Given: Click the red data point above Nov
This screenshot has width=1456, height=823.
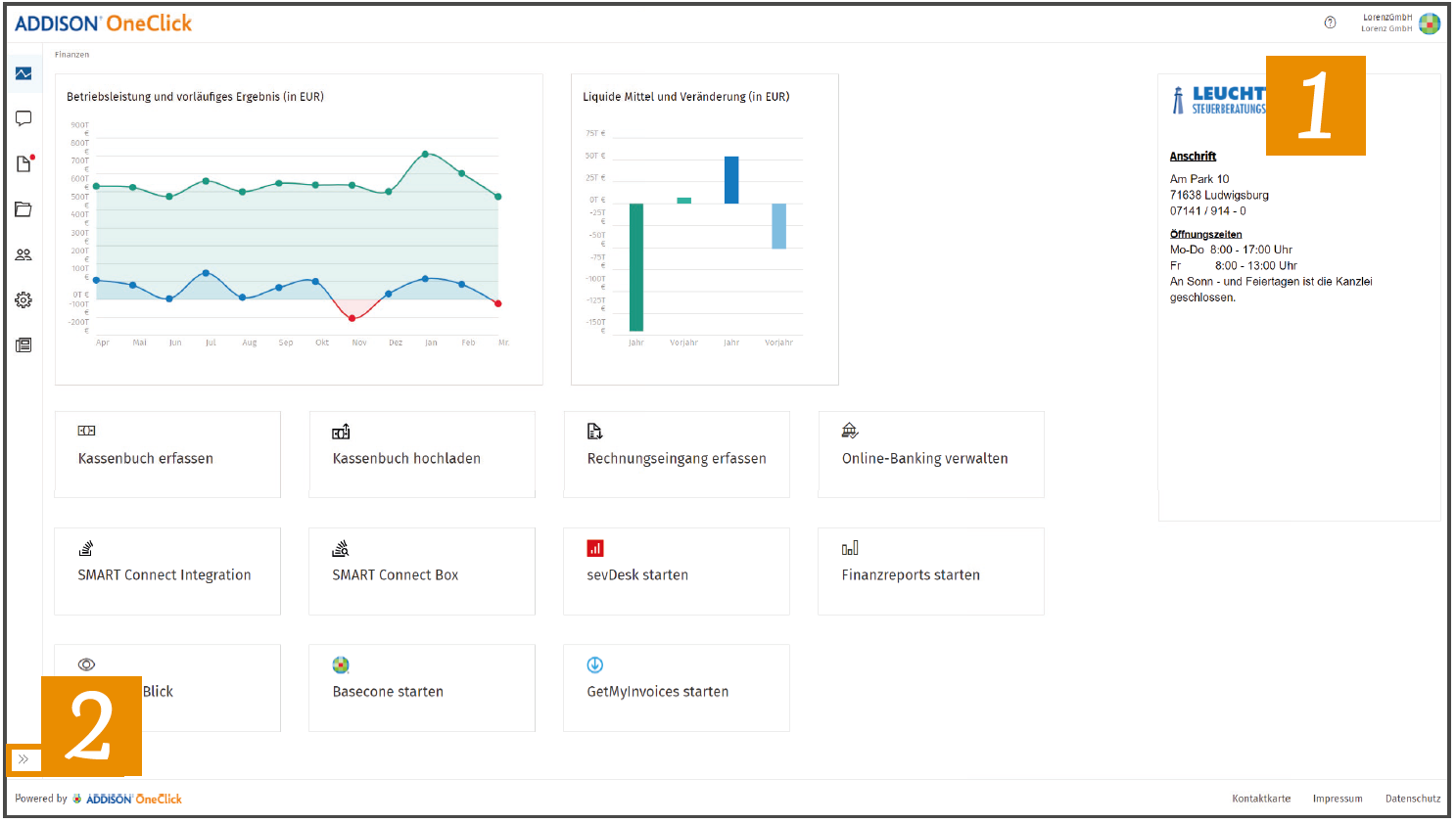Looking at the screenshot, I should [x=352, y=318].
